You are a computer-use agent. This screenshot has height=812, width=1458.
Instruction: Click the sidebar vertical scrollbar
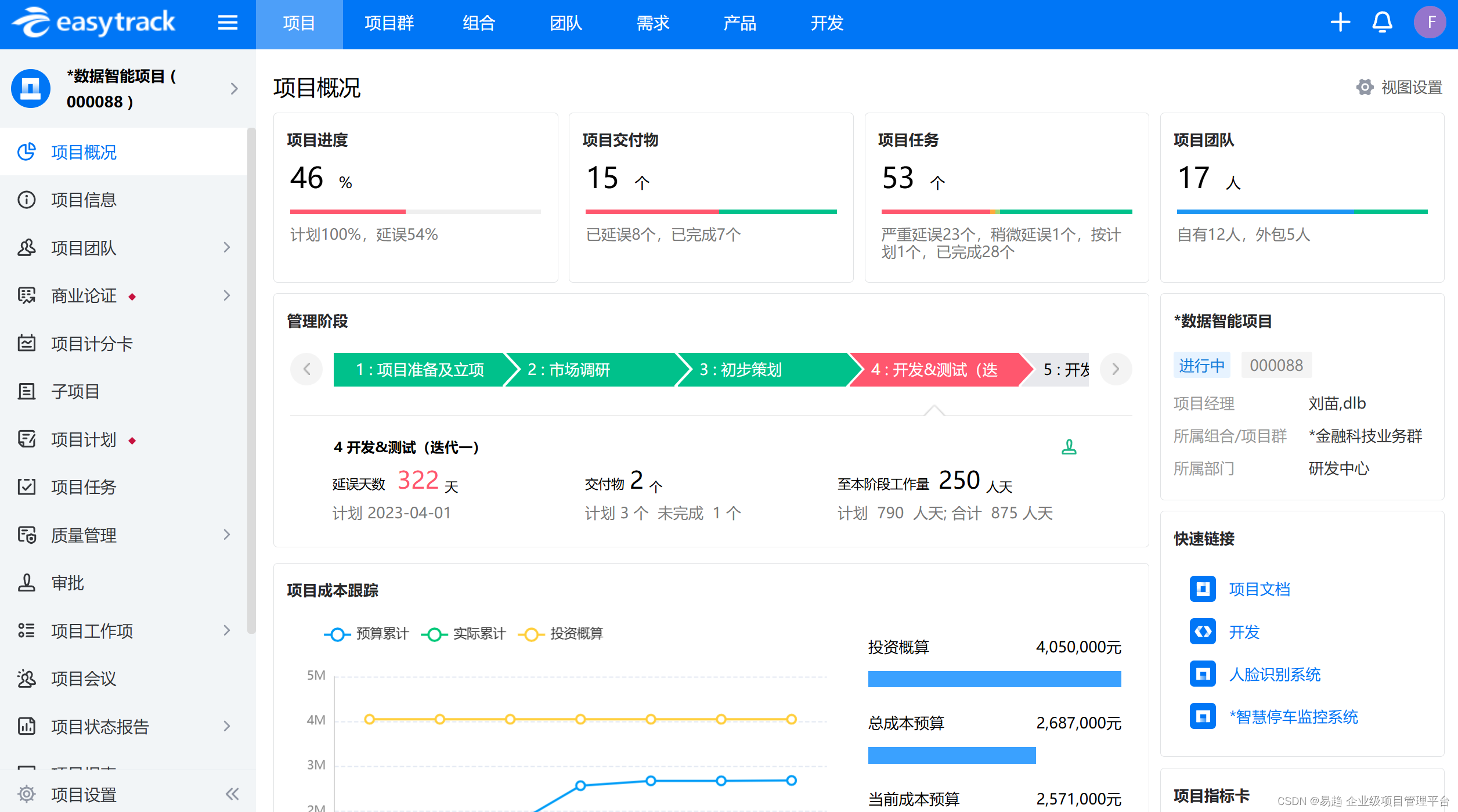tap(251, 380)
